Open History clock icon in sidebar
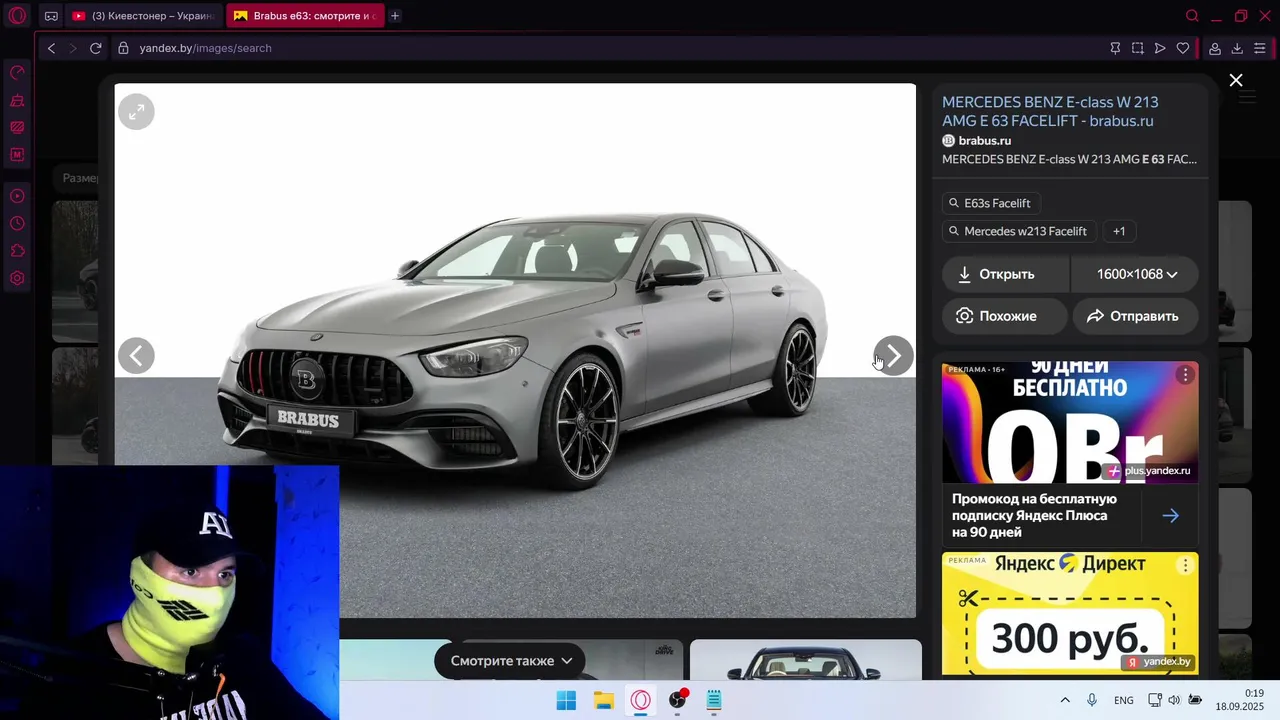This screenshot has height=720, width=1280. [17, 223]
